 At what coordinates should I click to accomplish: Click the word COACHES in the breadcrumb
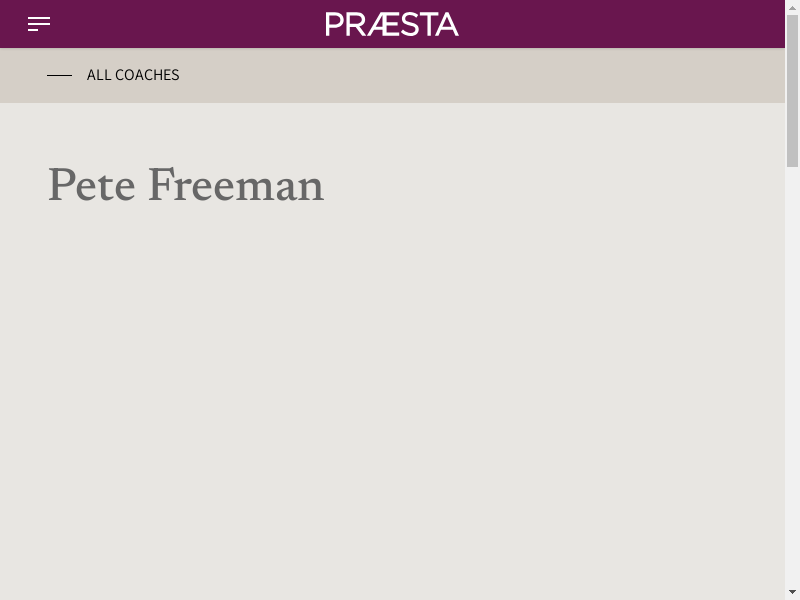click(147, 75)
